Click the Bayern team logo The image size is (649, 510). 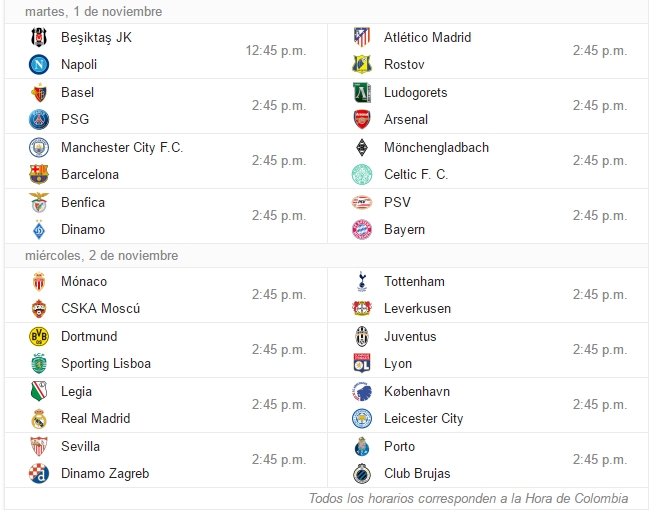tap(362, 230)
